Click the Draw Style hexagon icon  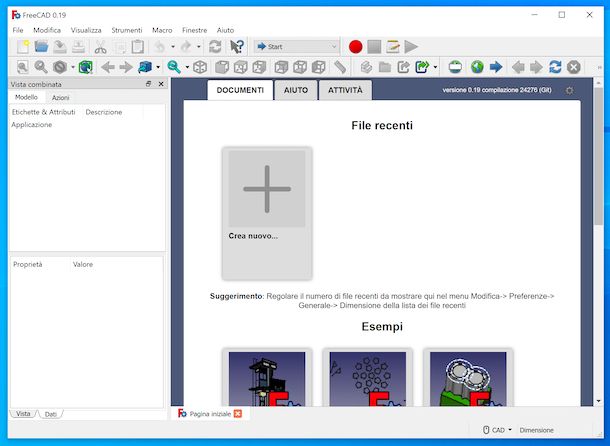pyautogui.click(x=60, y=67)
